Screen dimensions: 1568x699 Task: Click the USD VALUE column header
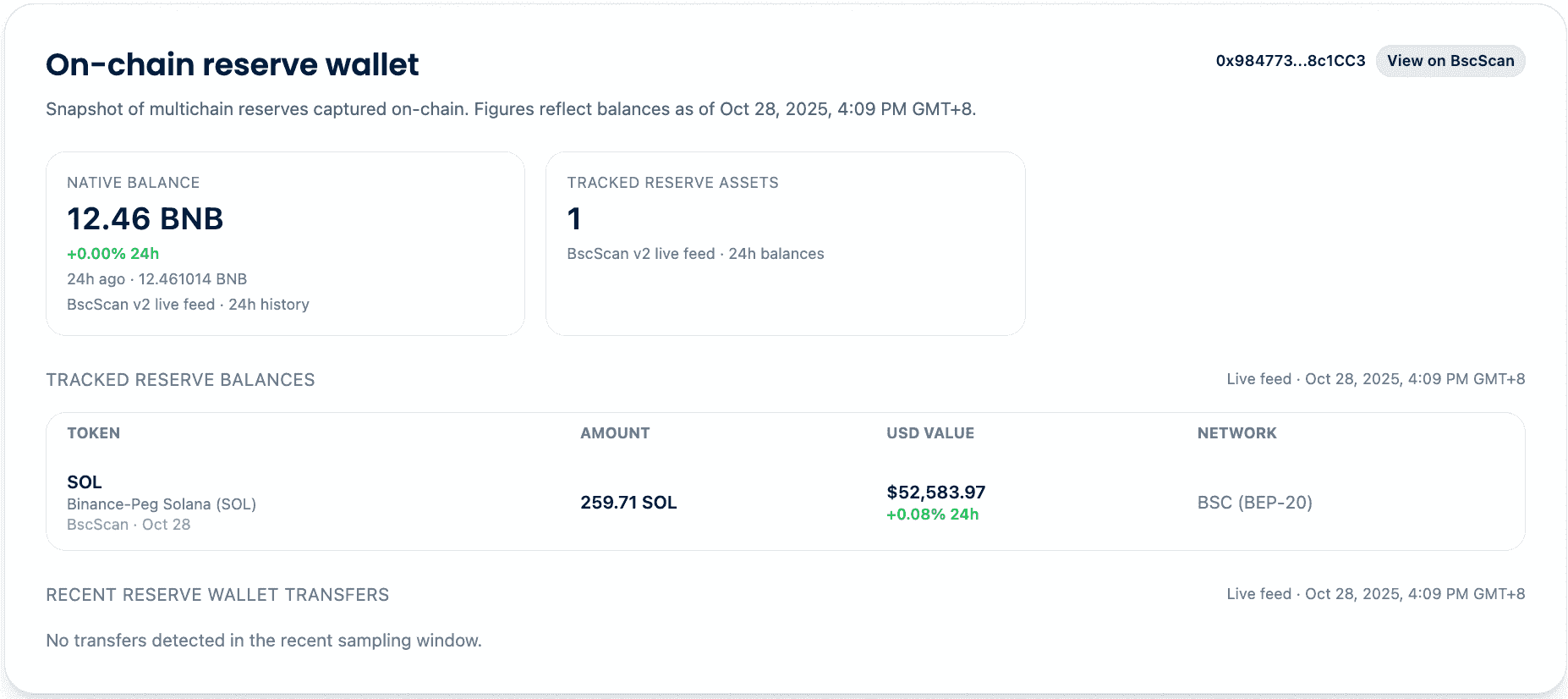(x=929, y=433)
